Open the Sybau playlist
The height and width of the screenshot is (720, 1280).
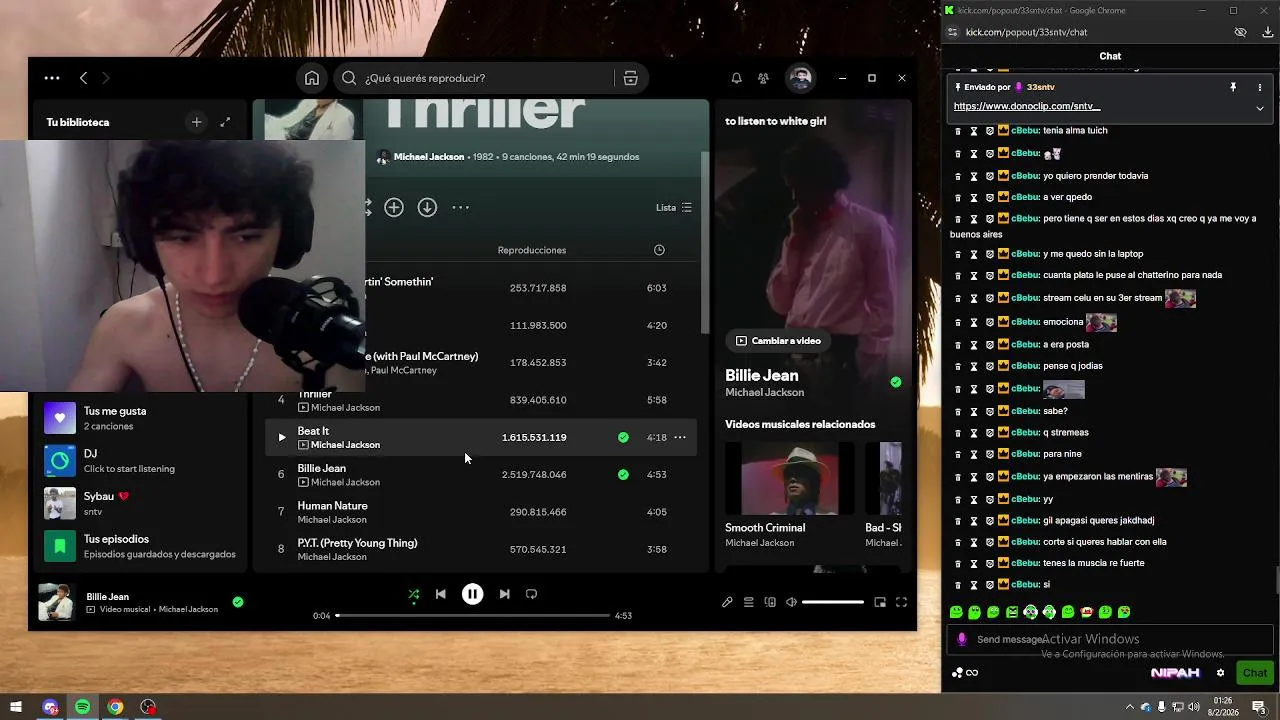point(139,503)
